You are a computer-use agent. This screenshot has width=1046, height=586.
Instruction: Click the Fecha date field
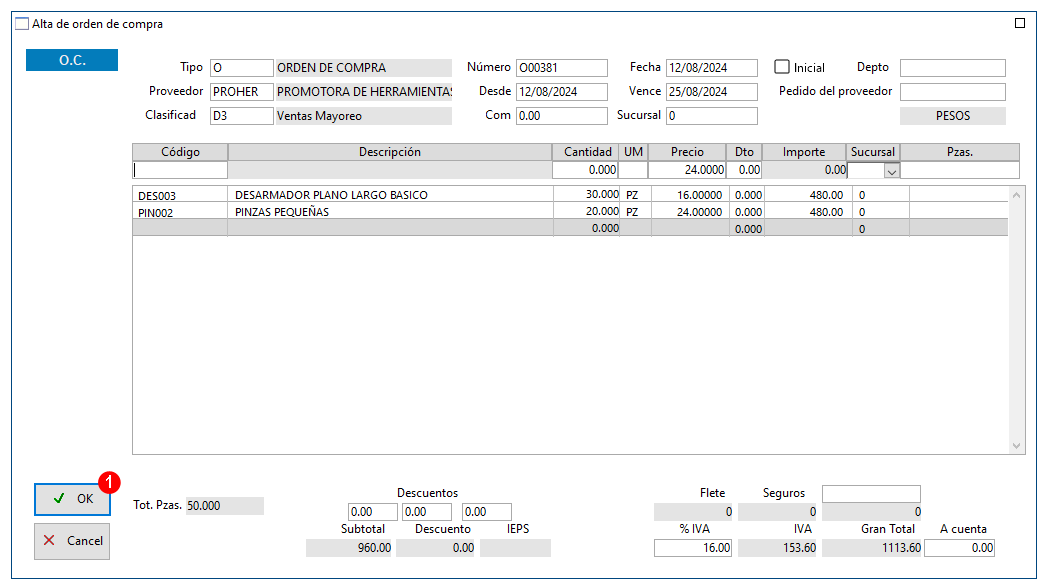click(712, 67)
